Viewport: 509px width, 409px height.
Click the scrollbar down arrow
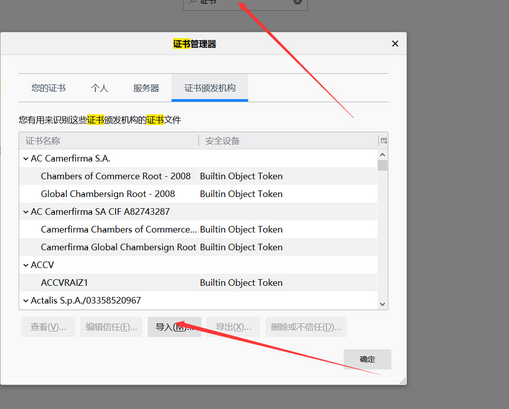(x=382, y=304)
